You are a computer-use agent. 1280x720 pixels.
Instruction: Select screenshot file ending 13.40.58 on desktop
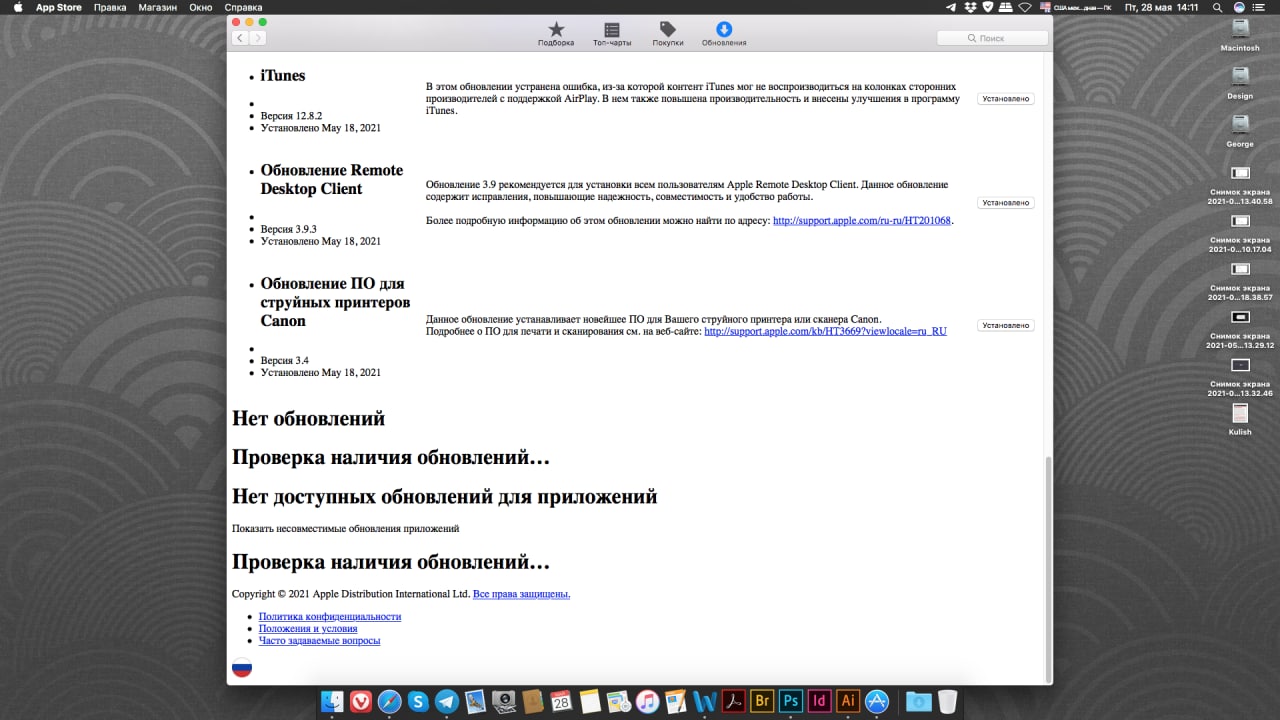(x=1240, y=185)
